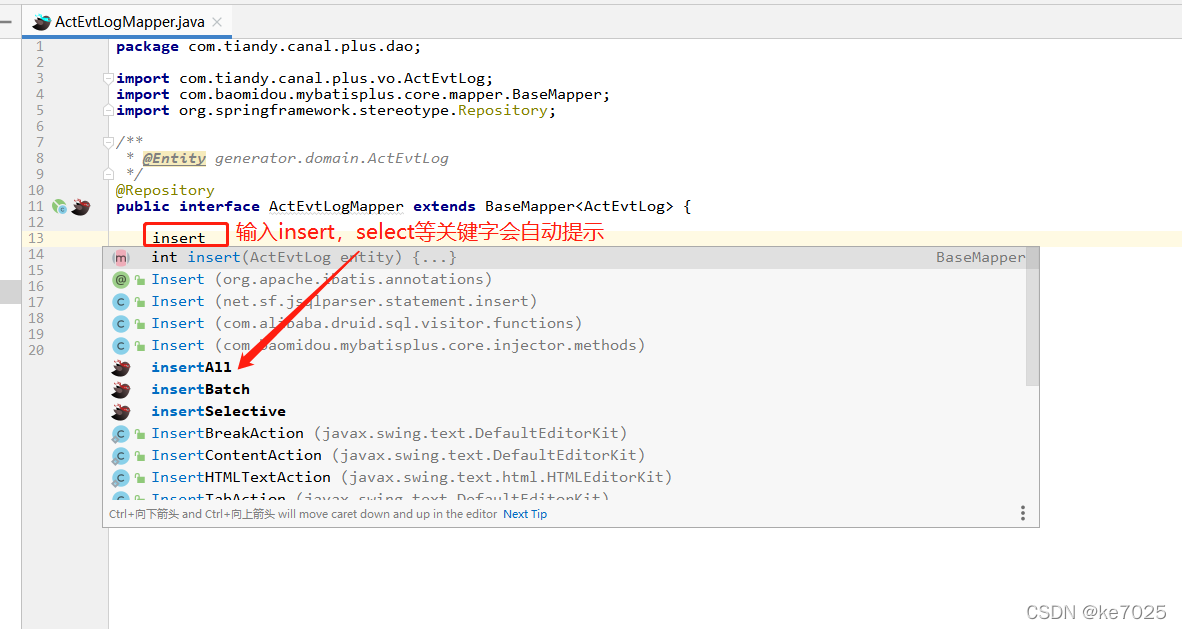Viewport: 1182px width, 629px height.
Task: Click the class icon for the jsqlparser Insert
Action: pos(121,301)
